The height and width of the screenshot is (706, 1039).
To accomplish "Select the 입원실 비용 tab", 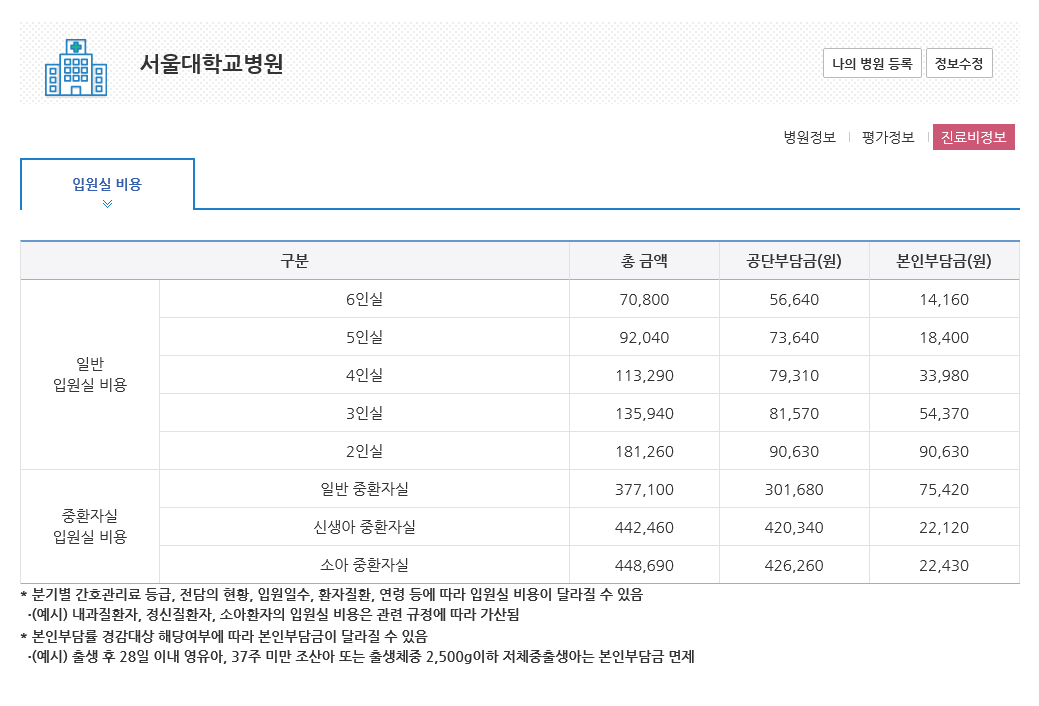I will click(x=107, y=184).
